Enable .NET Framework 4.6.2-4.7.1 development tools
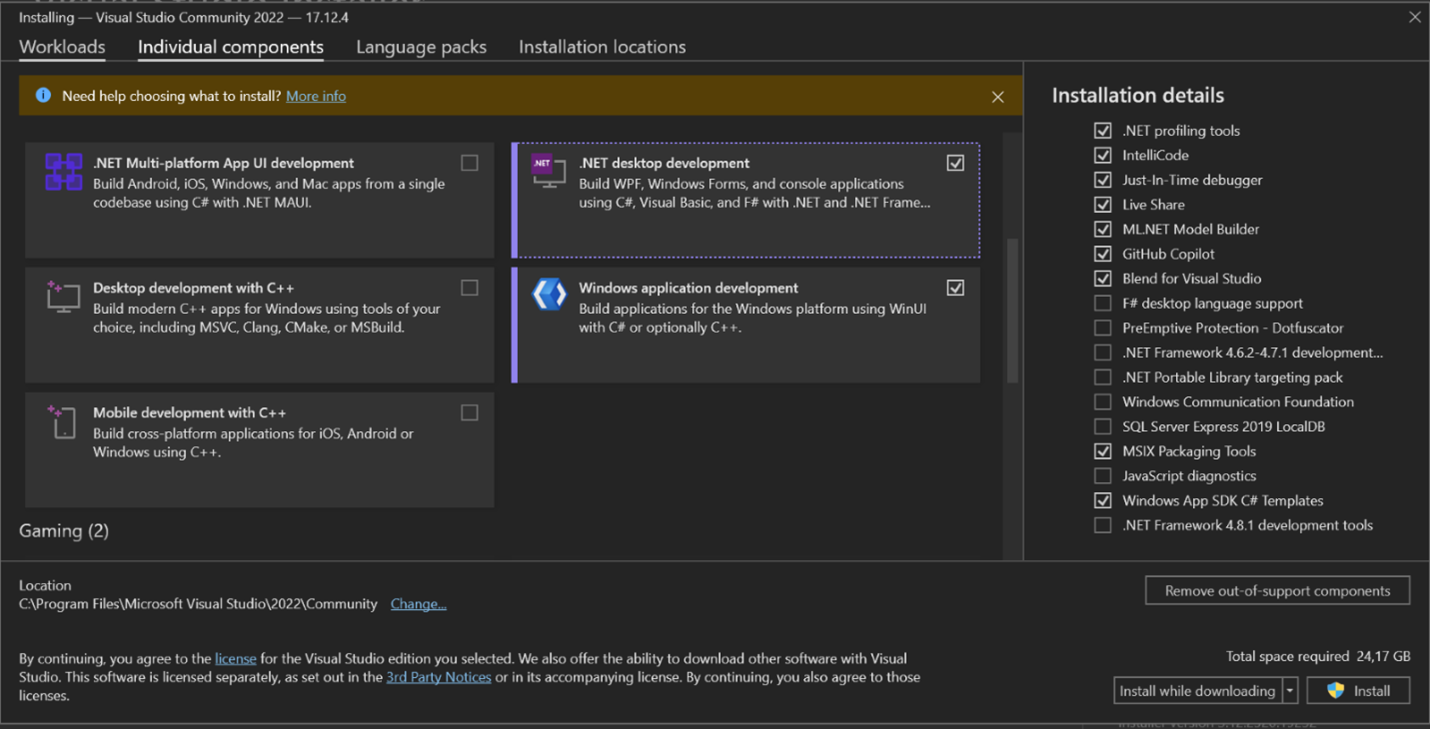This screenshot has width=1430, height=729. tap(1102, 352)
